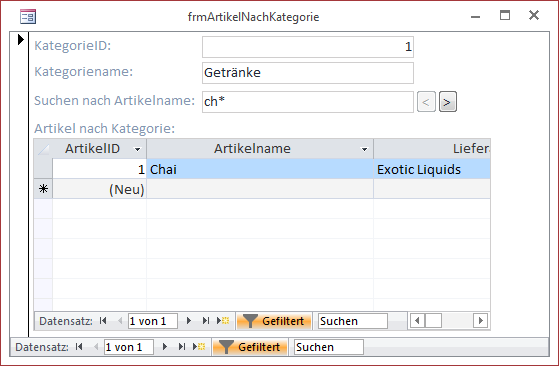Viewport: 559px width, 366px height.
Task: Click the subform record number box '1 von 1'
Action: 153,321
